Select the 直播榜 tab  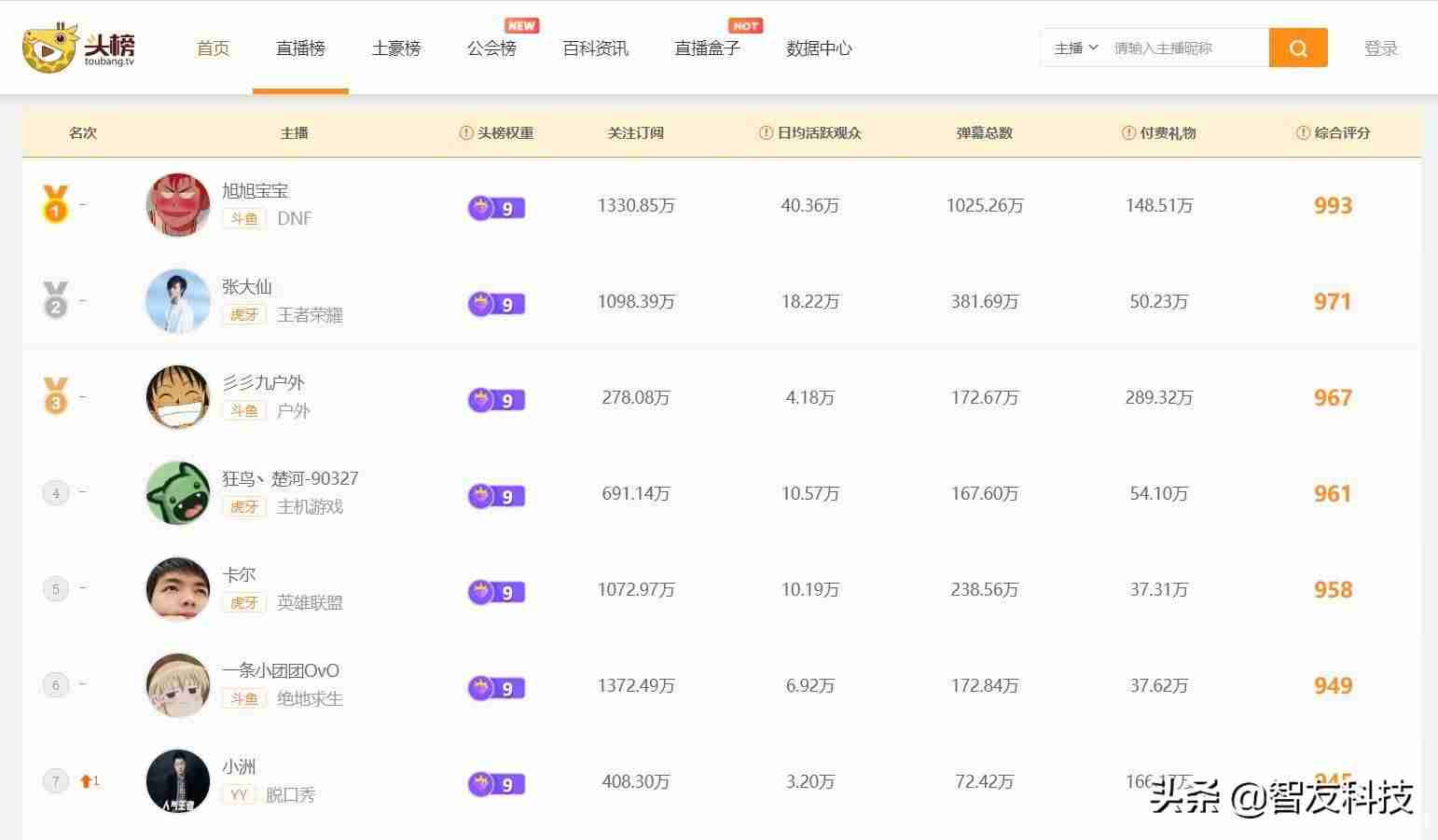[300, 48]
